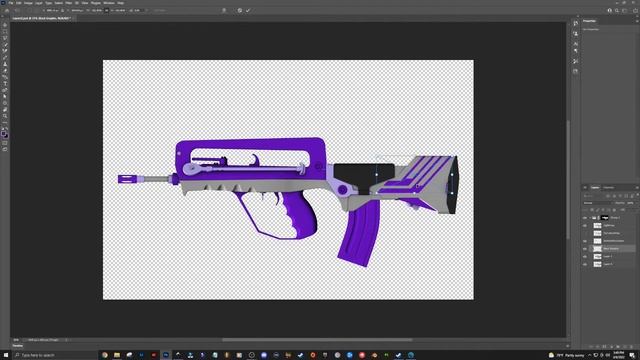Image resolution: width=640 pixels, height=360 pixels.
Task: Hide the currently selected layer
Action: coord(584,249)
